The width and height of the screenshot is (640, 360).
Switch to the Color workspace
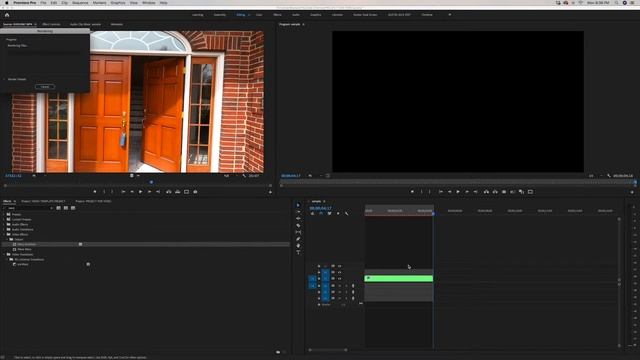259,15
